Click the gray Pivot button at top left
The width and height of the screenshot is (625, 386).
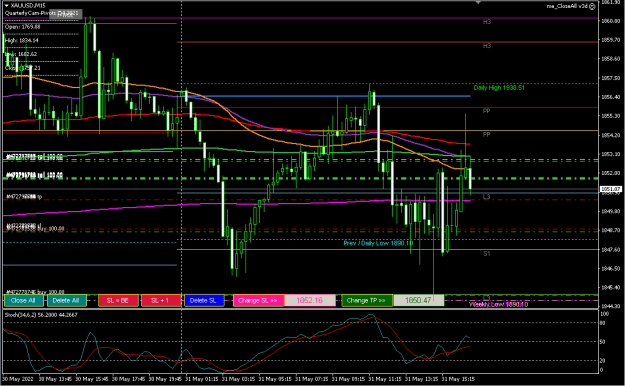66,14
